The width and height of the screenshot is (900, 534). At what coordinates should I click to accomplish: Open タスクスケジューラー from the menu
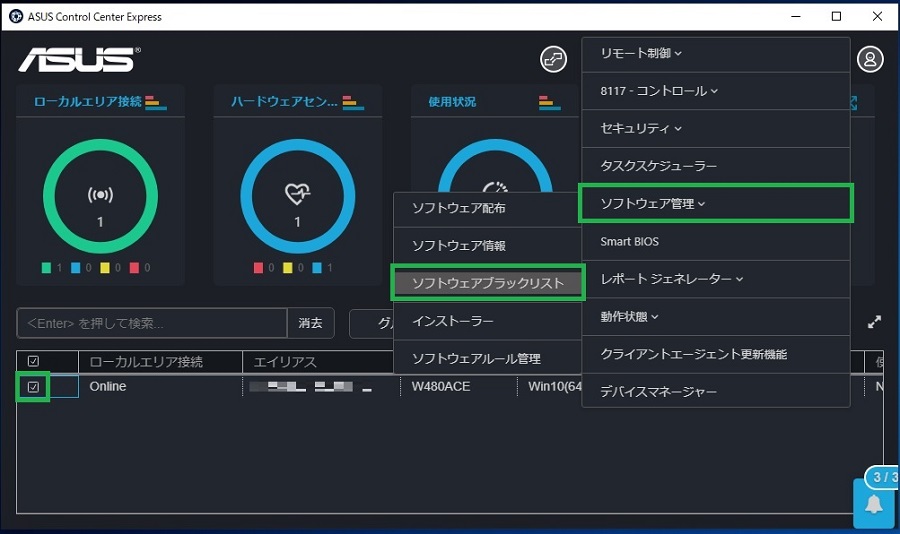point(716,166)
